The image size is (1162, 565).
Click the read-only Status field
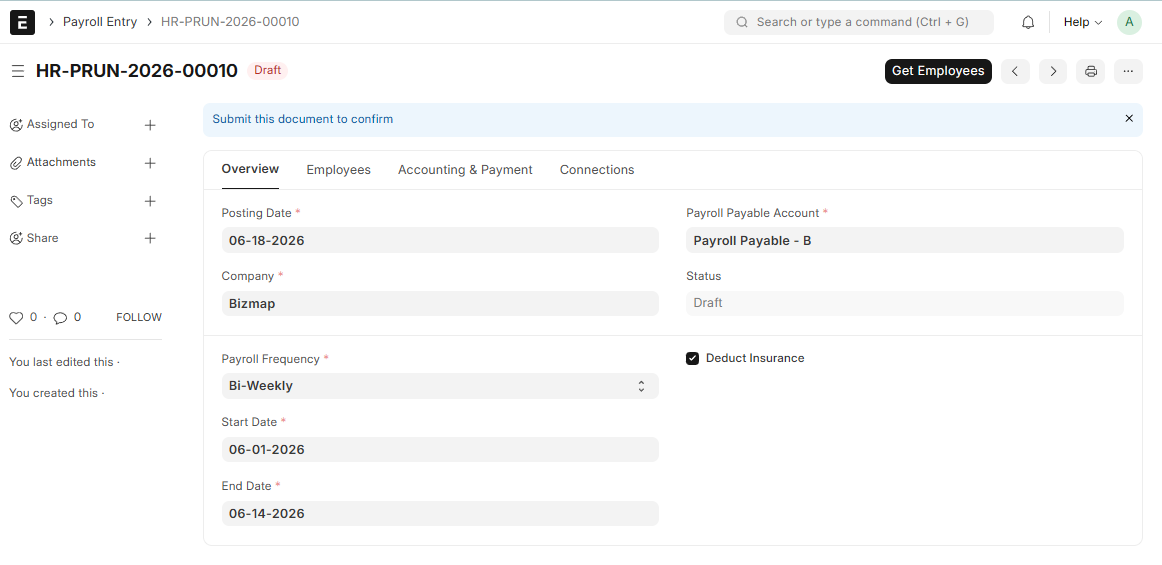click(905, 303)
